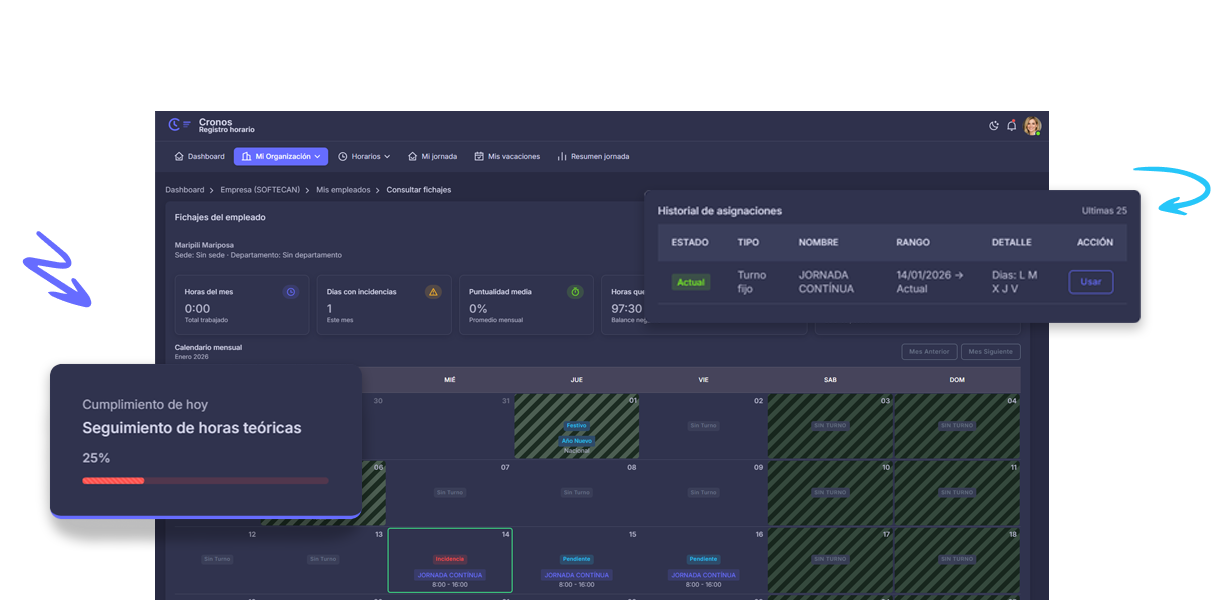Navigate to Mi jornada
The image size is (1212, 600).
click(x=432, y=156)
